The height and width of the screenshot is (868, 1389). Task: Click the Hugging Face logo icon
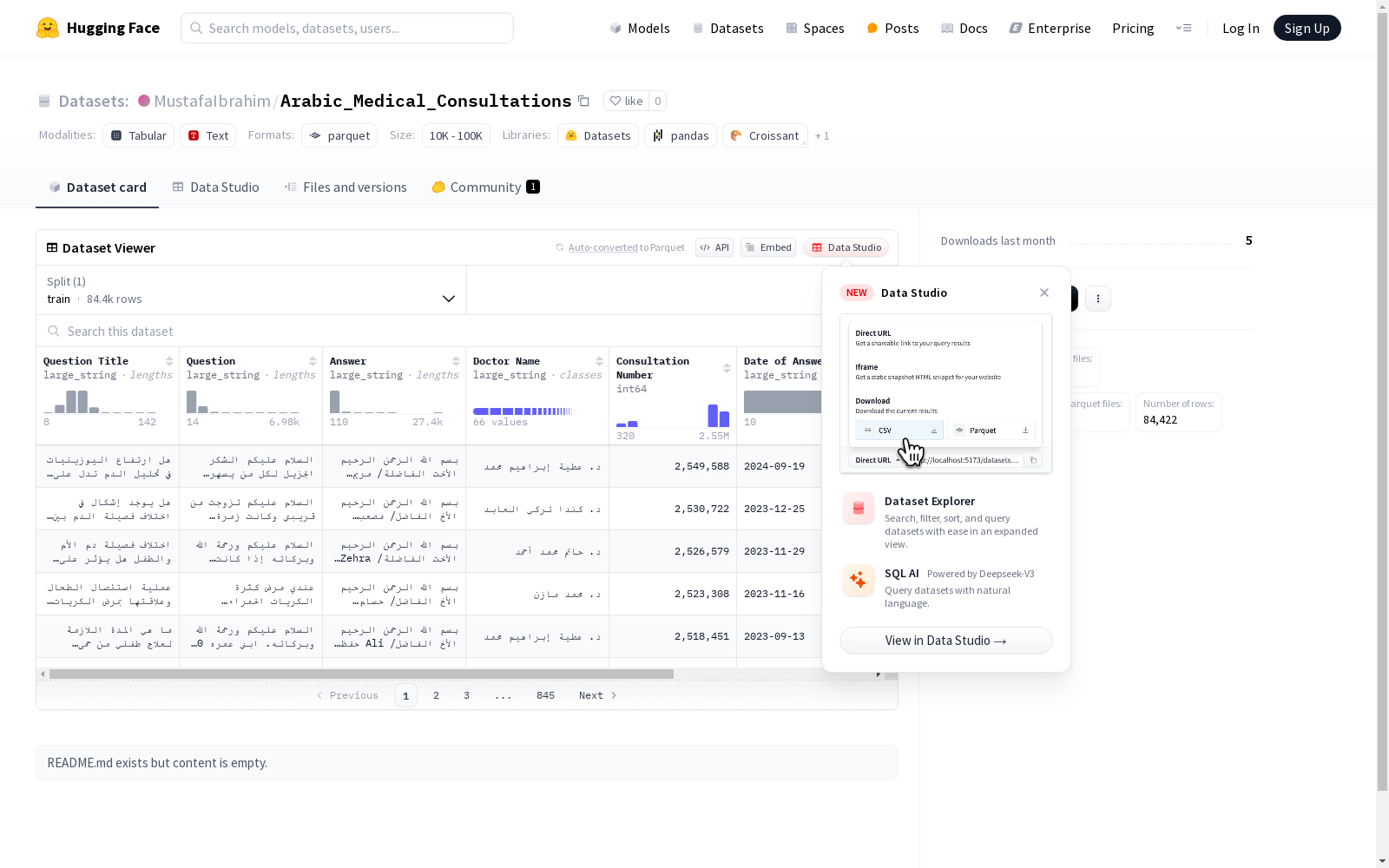coord(48,28)
